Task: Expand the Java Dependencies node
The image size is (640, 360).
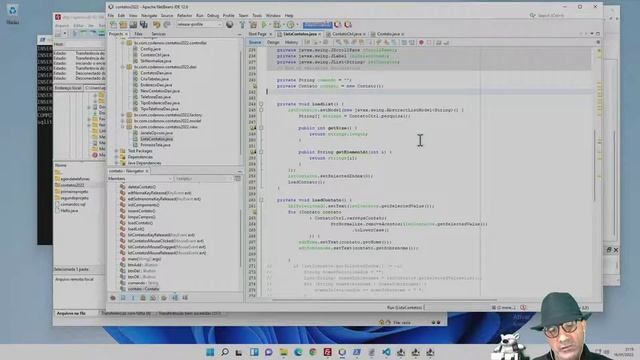Action: point(116,163)
